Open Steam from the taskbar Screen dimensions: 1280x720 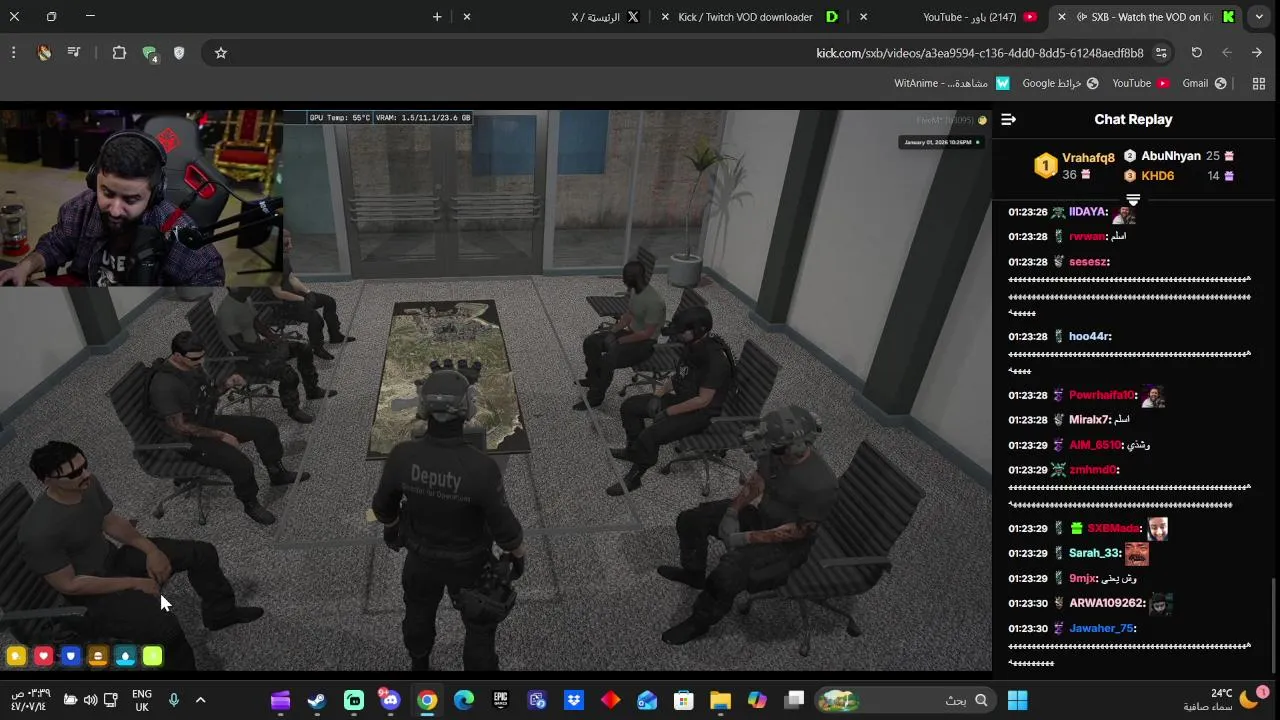tap(317, 700)
